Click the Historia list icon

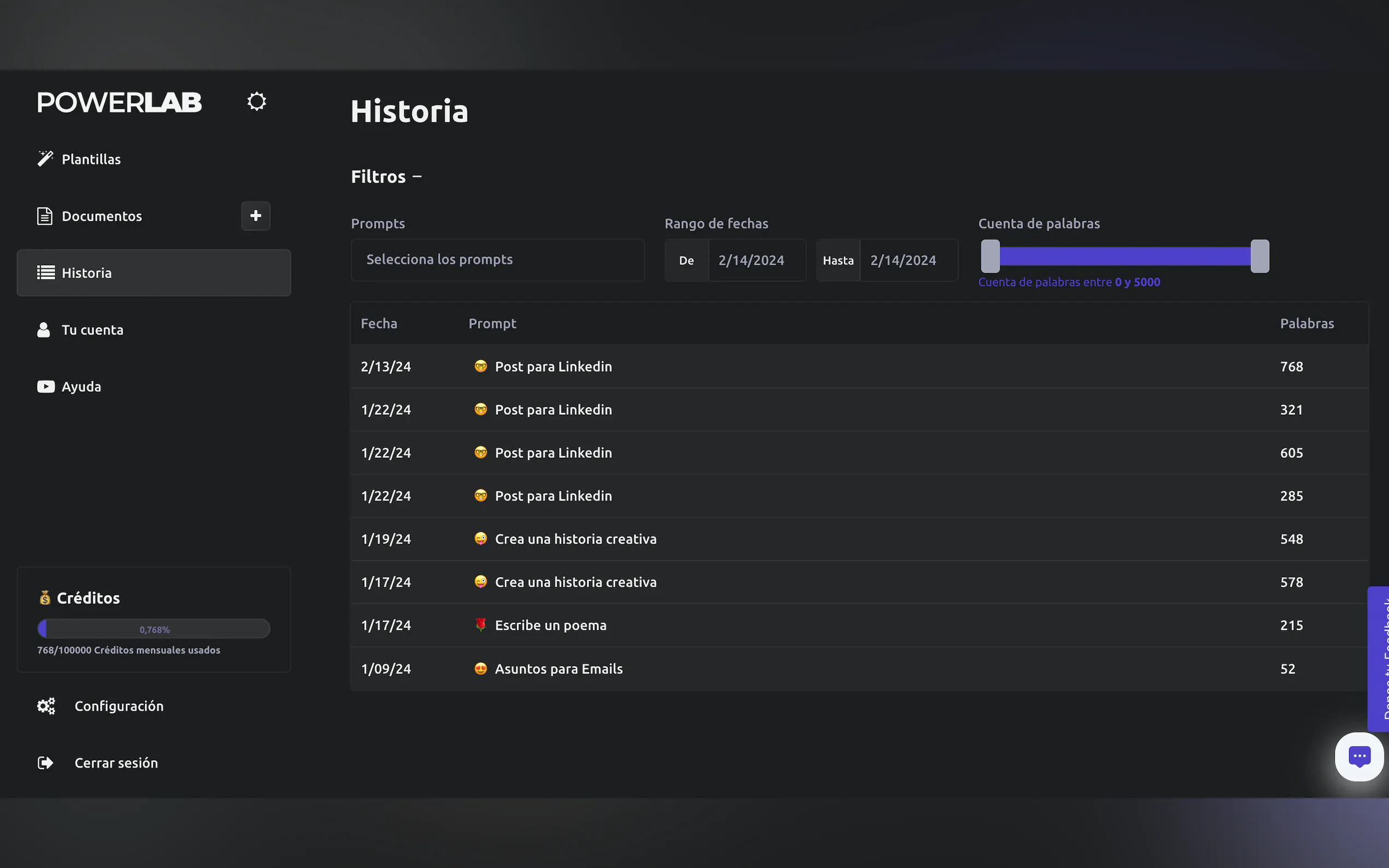pyautogui.click(x=46, y=273)
